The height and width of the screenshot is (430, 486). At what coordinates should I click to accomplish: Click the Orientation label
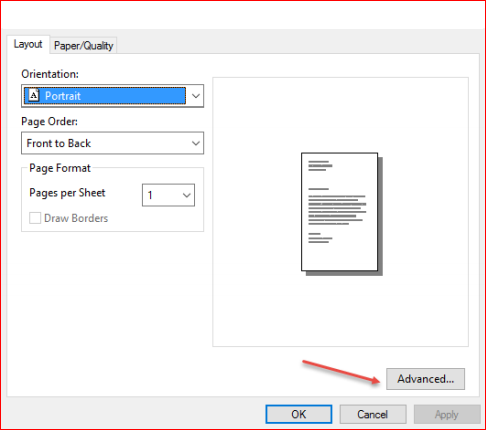coord(50,74)
